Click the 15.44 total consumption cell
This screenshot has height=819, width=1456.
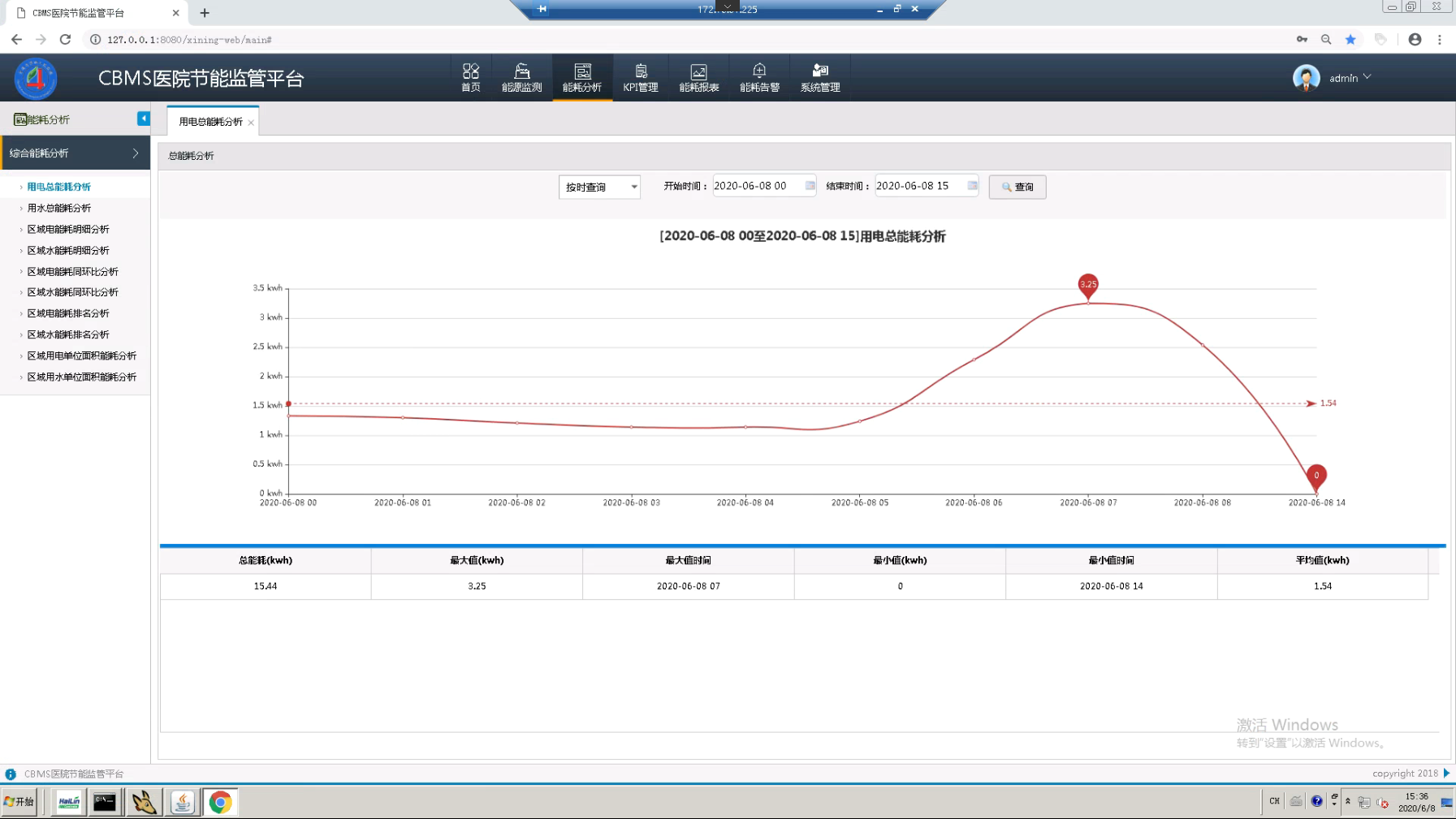[266, 586]
